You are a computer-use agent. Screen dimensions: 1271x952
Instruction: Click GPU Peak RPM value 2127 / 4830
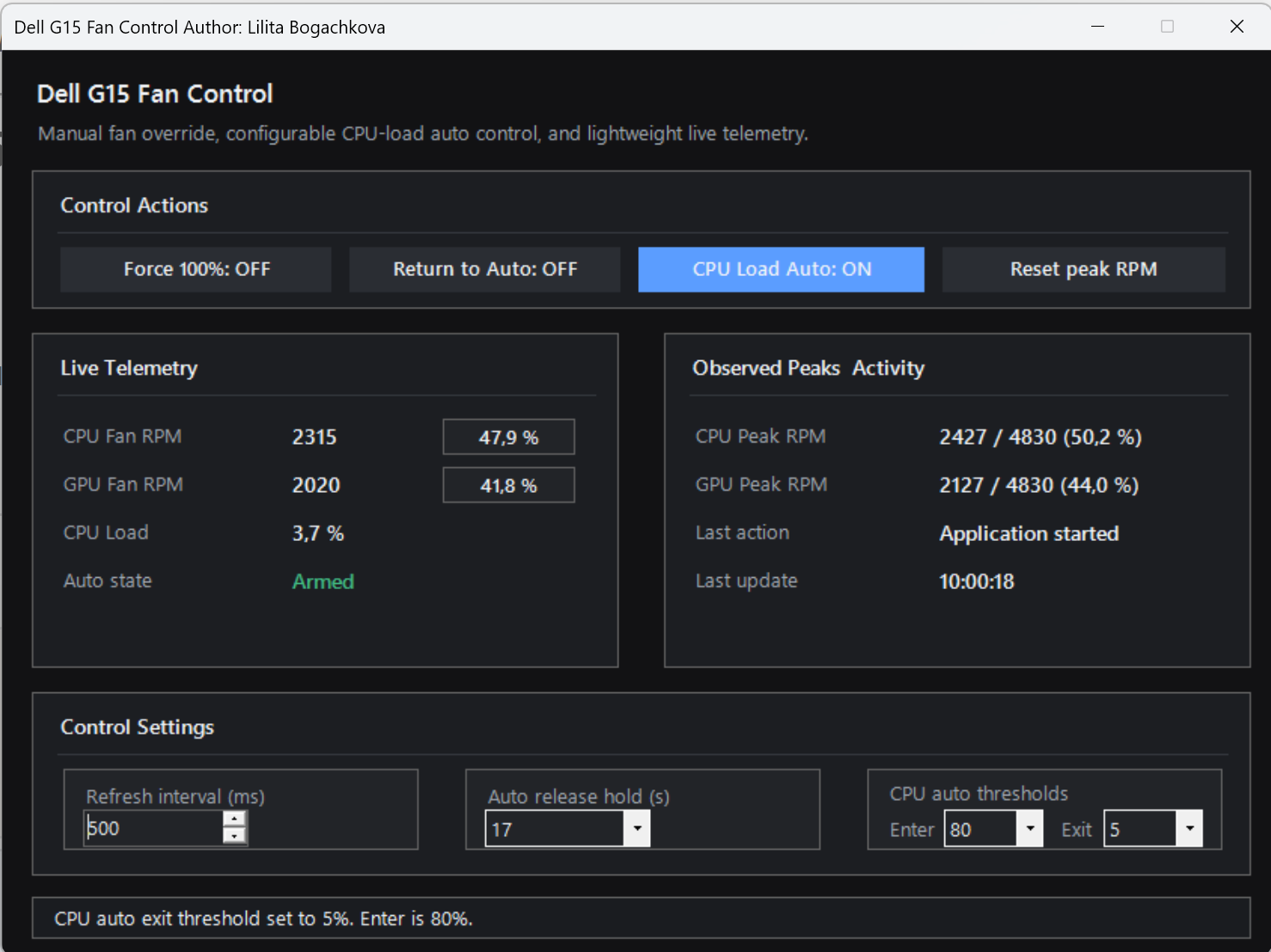[1039, 485]
